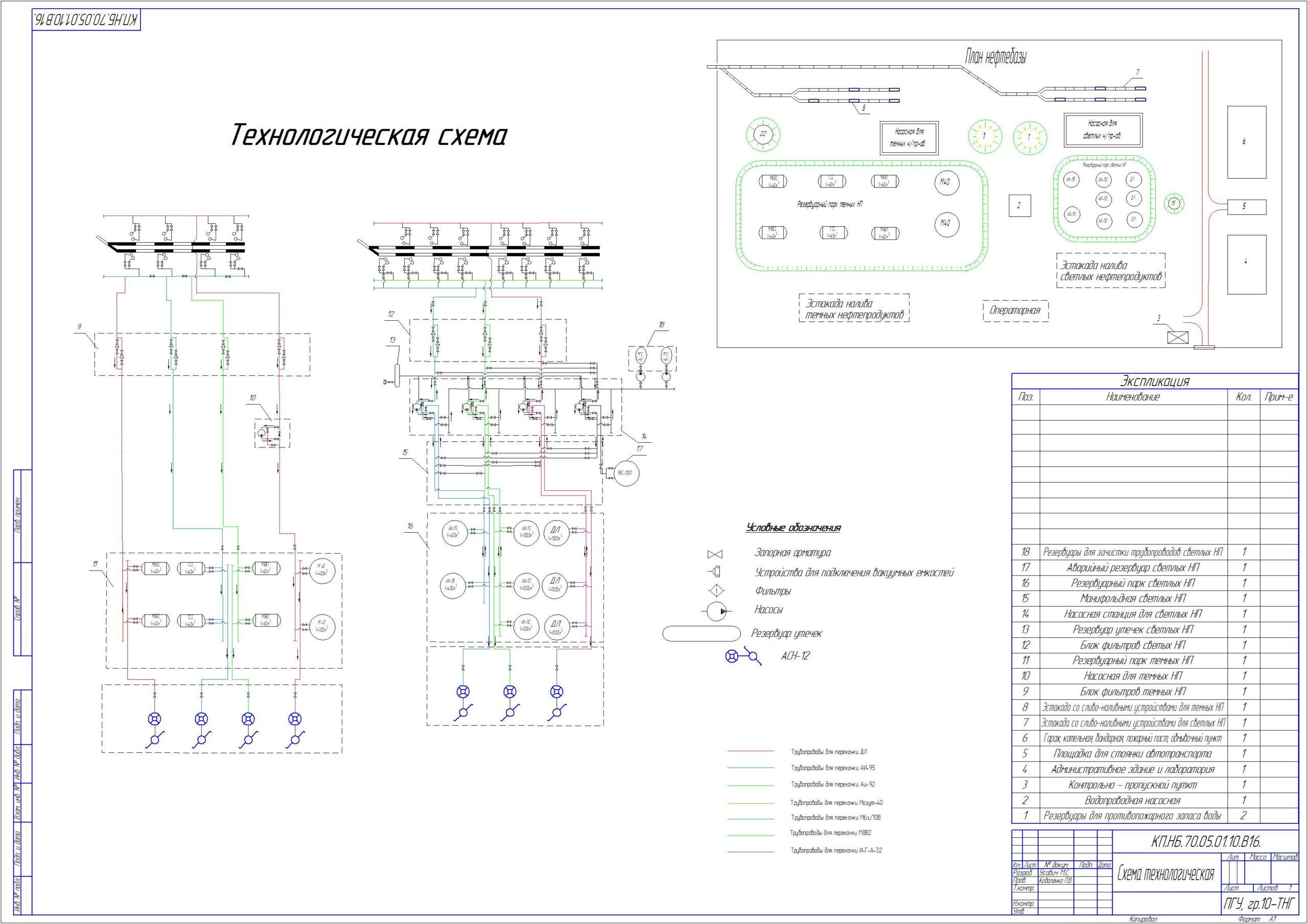Click table row 'Аварийный резервуар светлых НП'

tap(1155, 567)
